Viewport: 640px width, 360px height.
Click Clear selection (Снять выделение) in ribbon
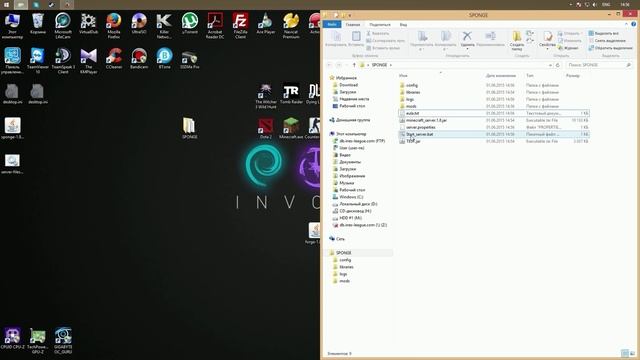tap(607, 41)
